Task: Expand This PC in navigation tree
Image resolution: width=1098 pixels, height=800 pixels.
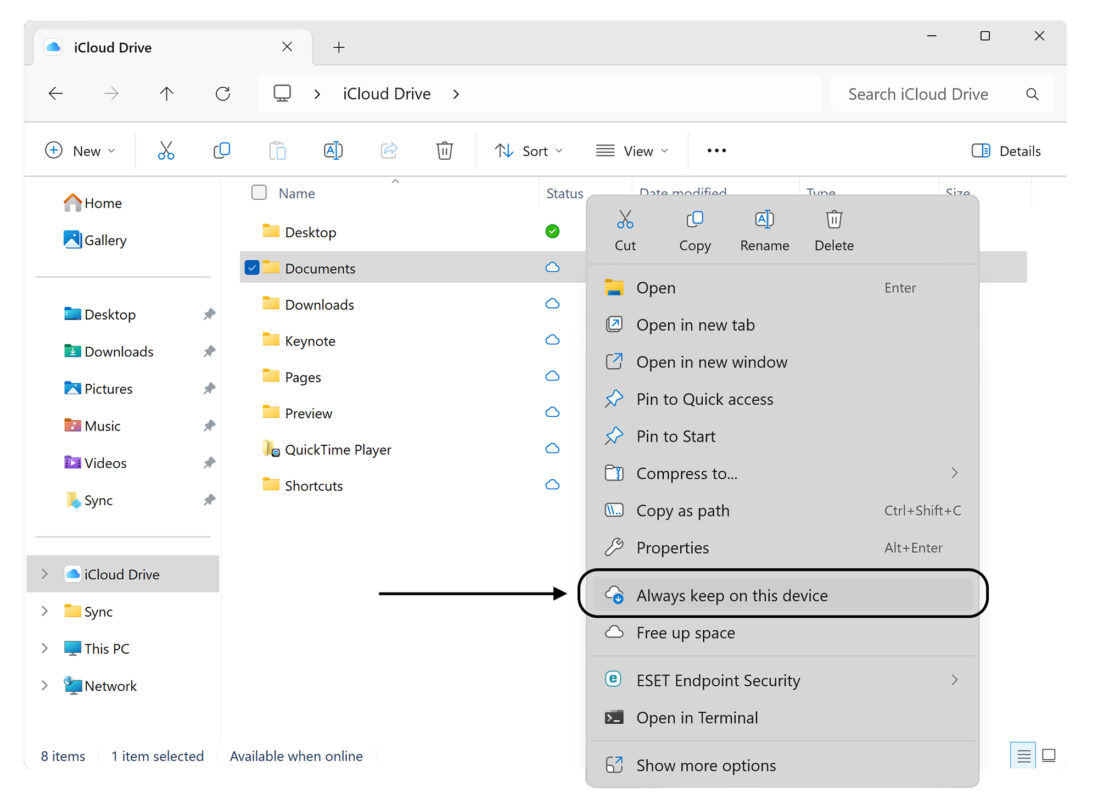Action: (x=45, y=648)
